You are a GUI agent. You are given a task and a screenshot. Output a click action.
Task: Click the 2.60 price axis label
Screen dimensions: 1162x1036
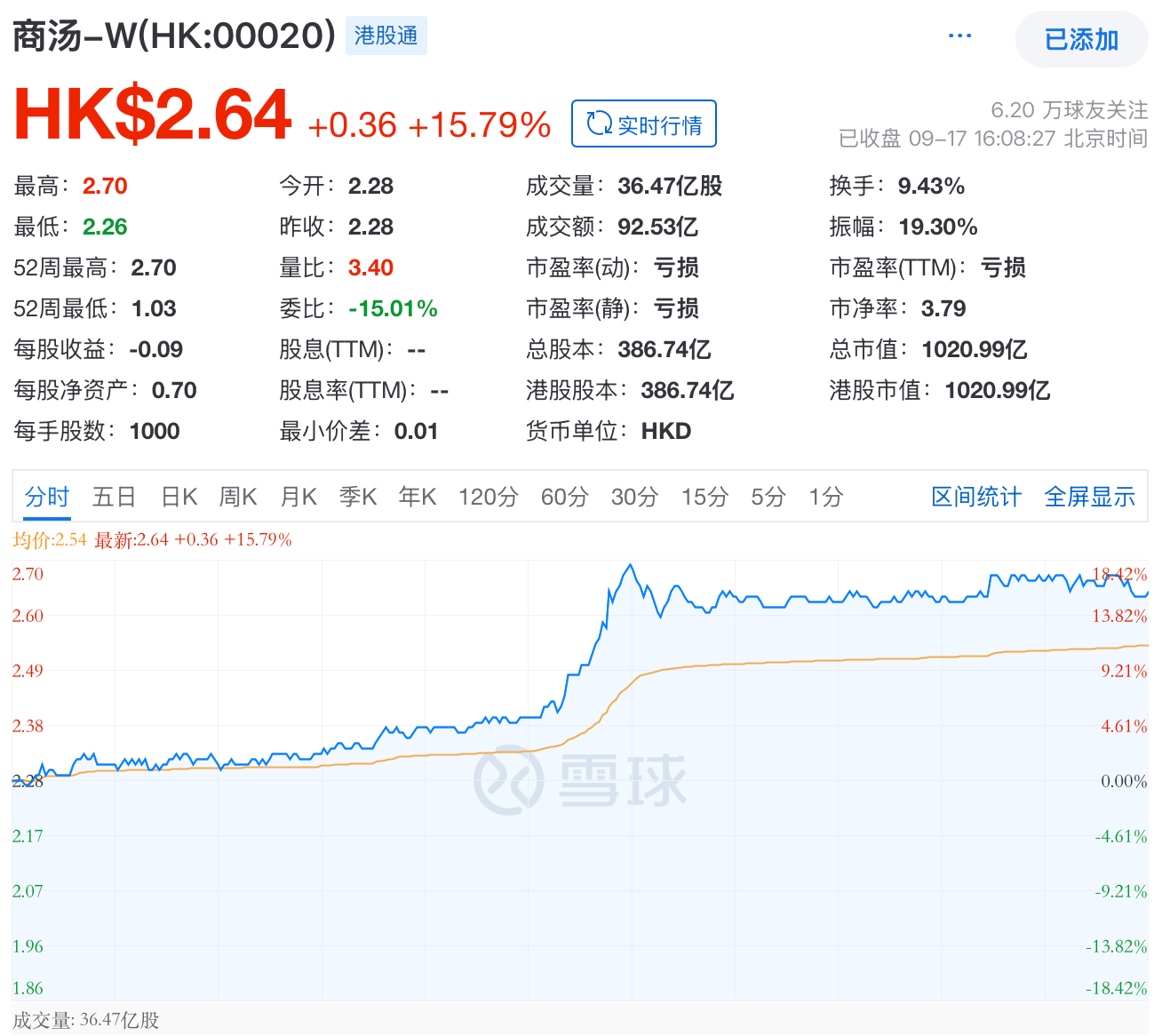[28, 615]
